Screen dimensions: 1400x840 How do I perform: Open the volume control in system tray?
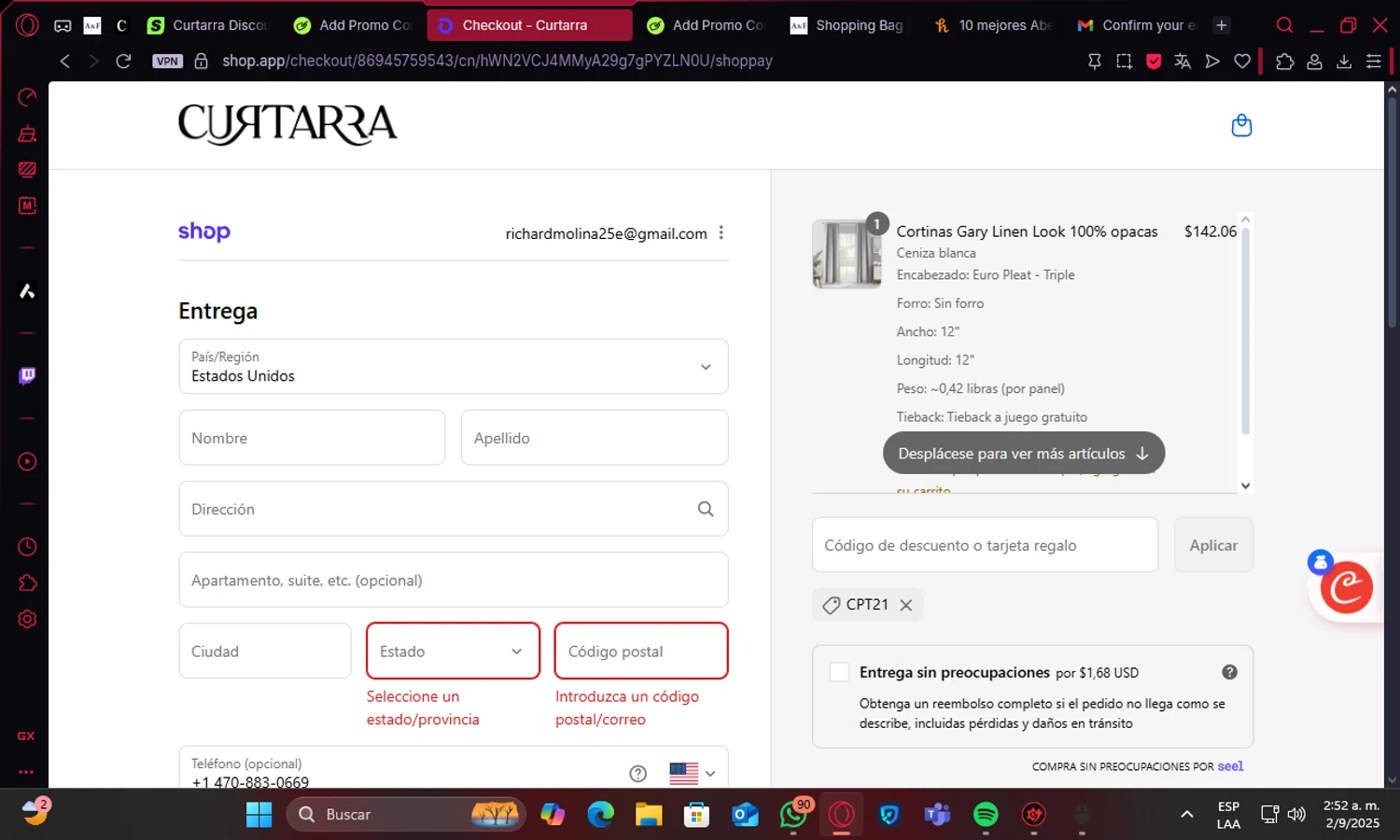(1296, 814)
